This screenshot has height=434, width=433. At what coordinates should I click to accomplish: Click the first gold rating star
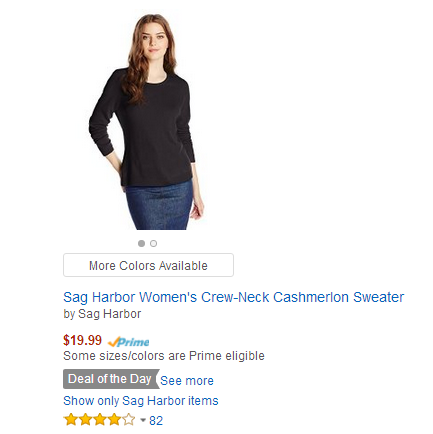tap(71, 420)
